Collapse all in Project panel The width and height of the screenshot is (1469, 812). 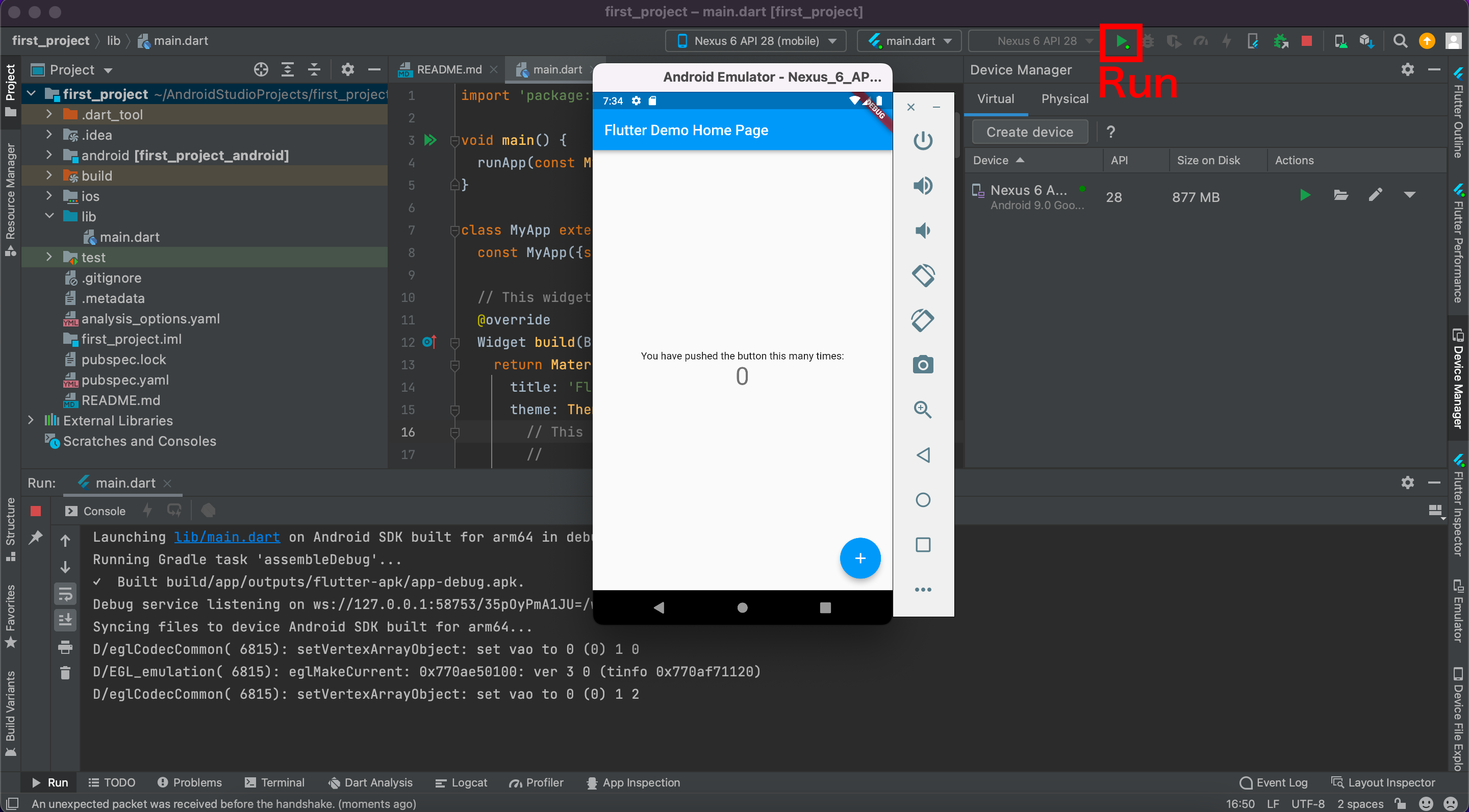pos(314,69)
